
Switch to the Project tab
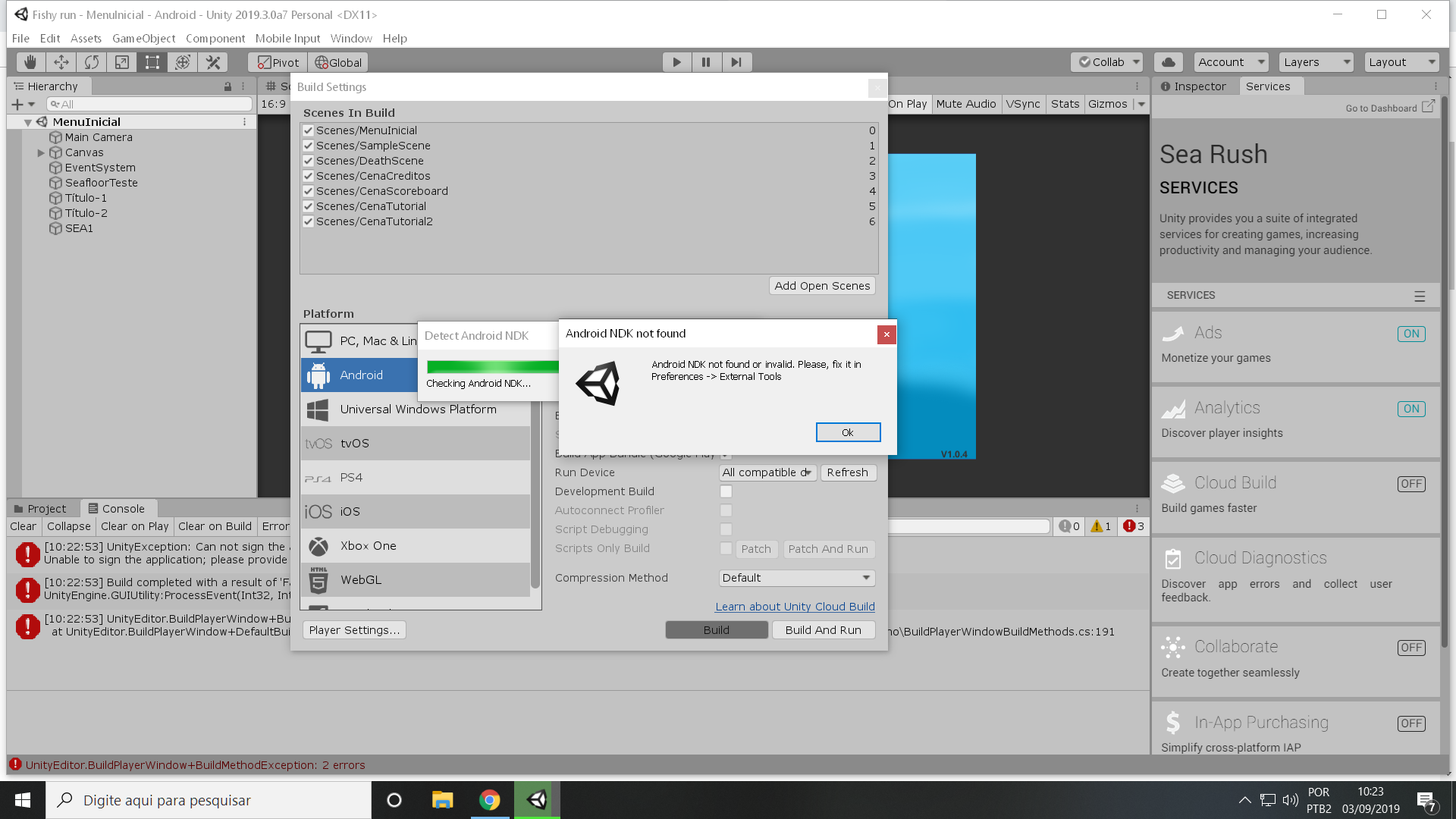pyautogui.click(x=45, y=509)
